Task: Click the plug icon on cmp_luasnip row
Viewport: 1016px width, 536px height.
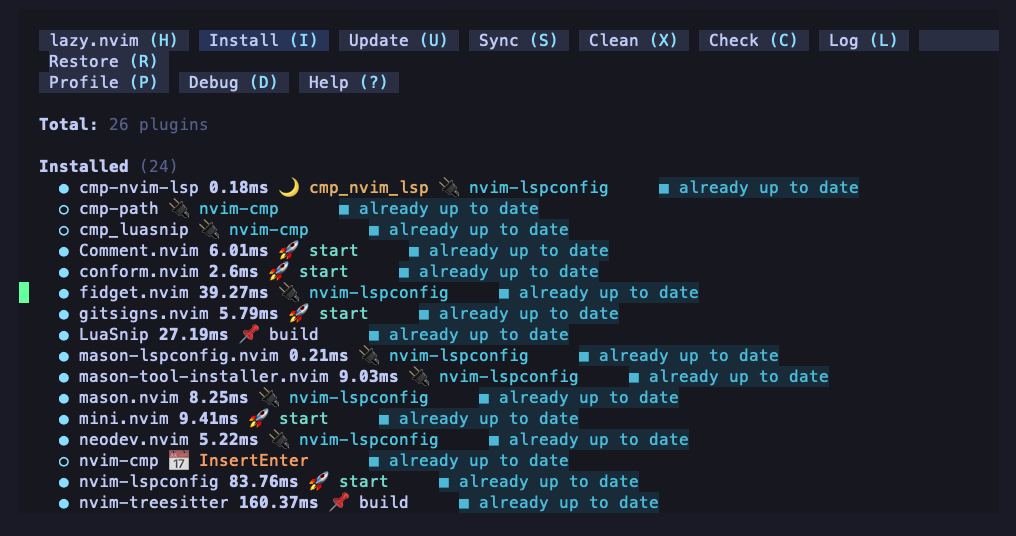Action: [209, 229]
